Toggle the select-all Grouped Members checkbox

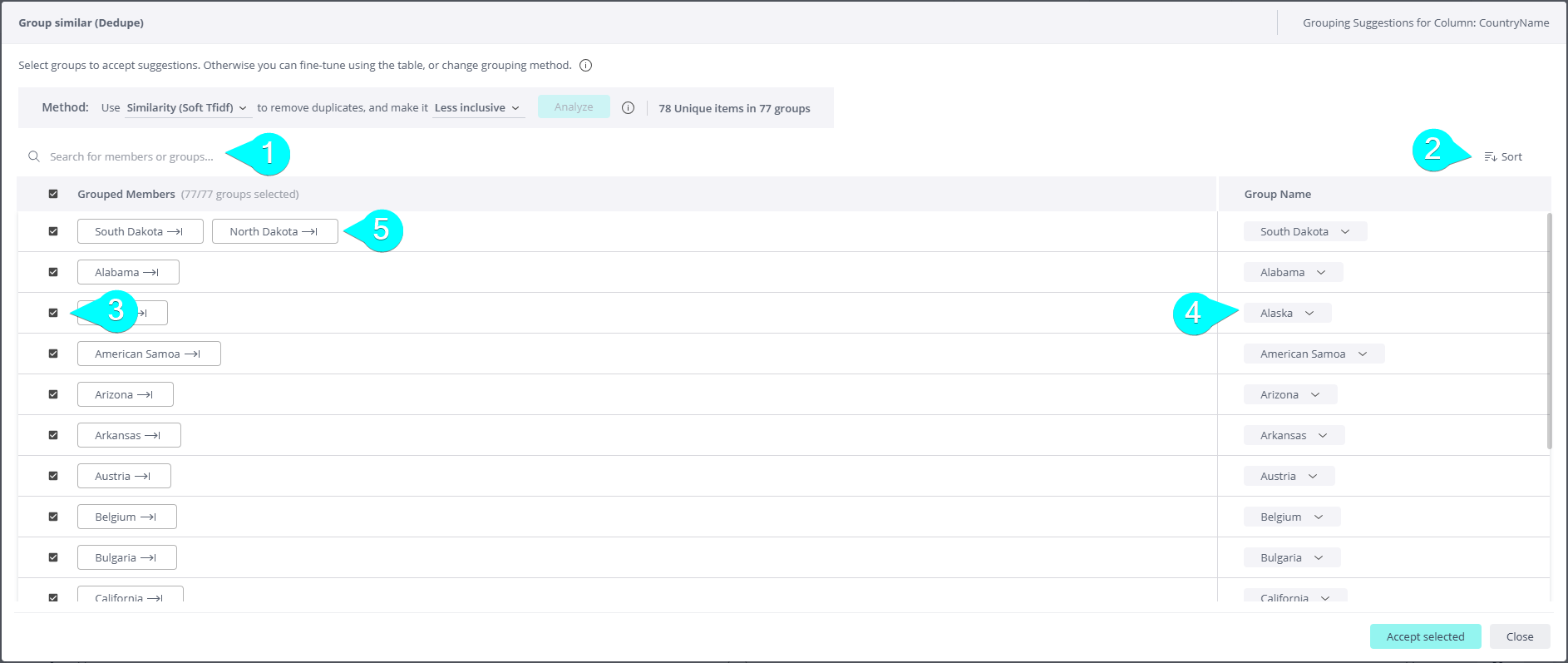pyautogui.click(x=53, y=194)
